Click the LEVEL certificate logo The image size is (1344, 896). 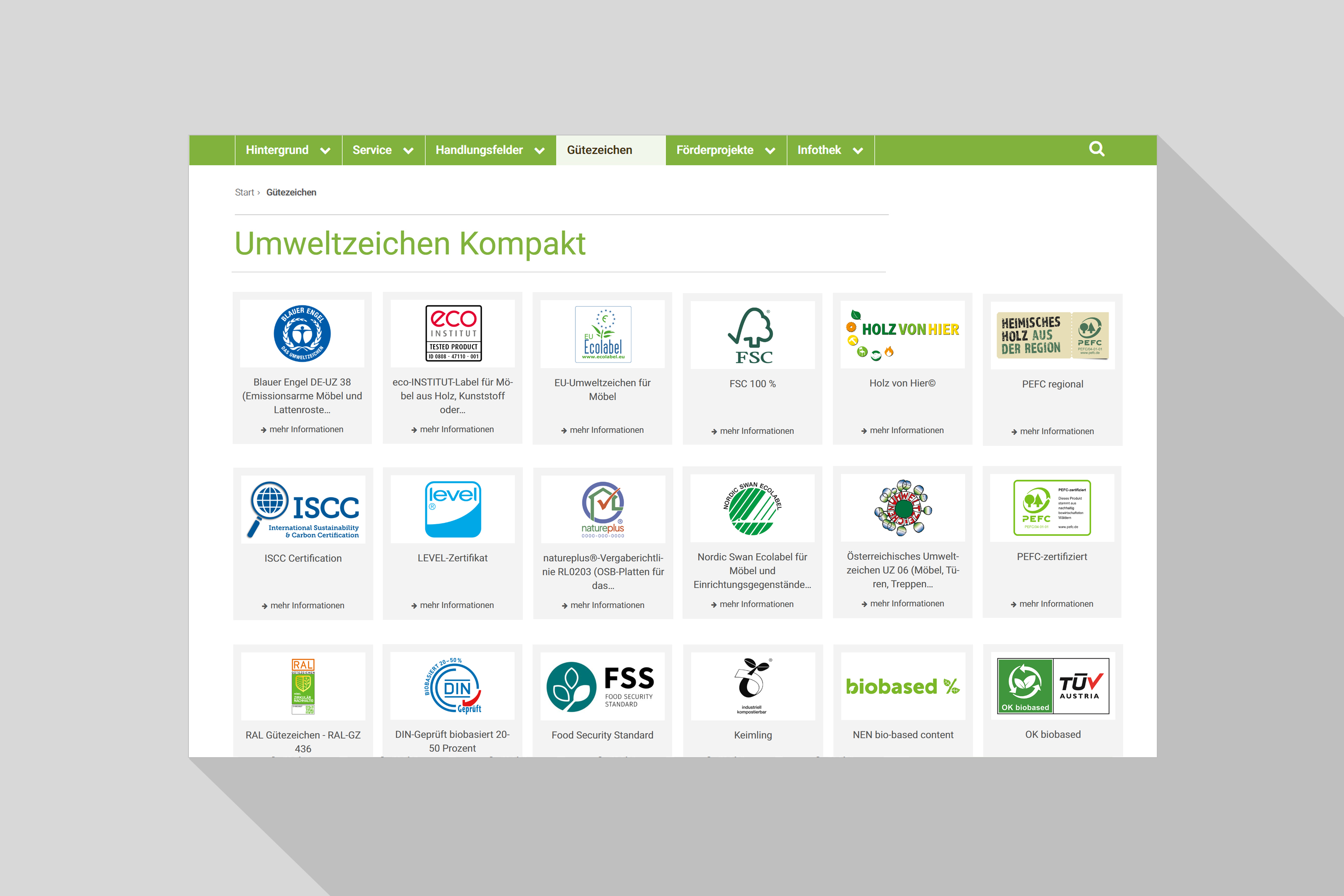point(453,509)
